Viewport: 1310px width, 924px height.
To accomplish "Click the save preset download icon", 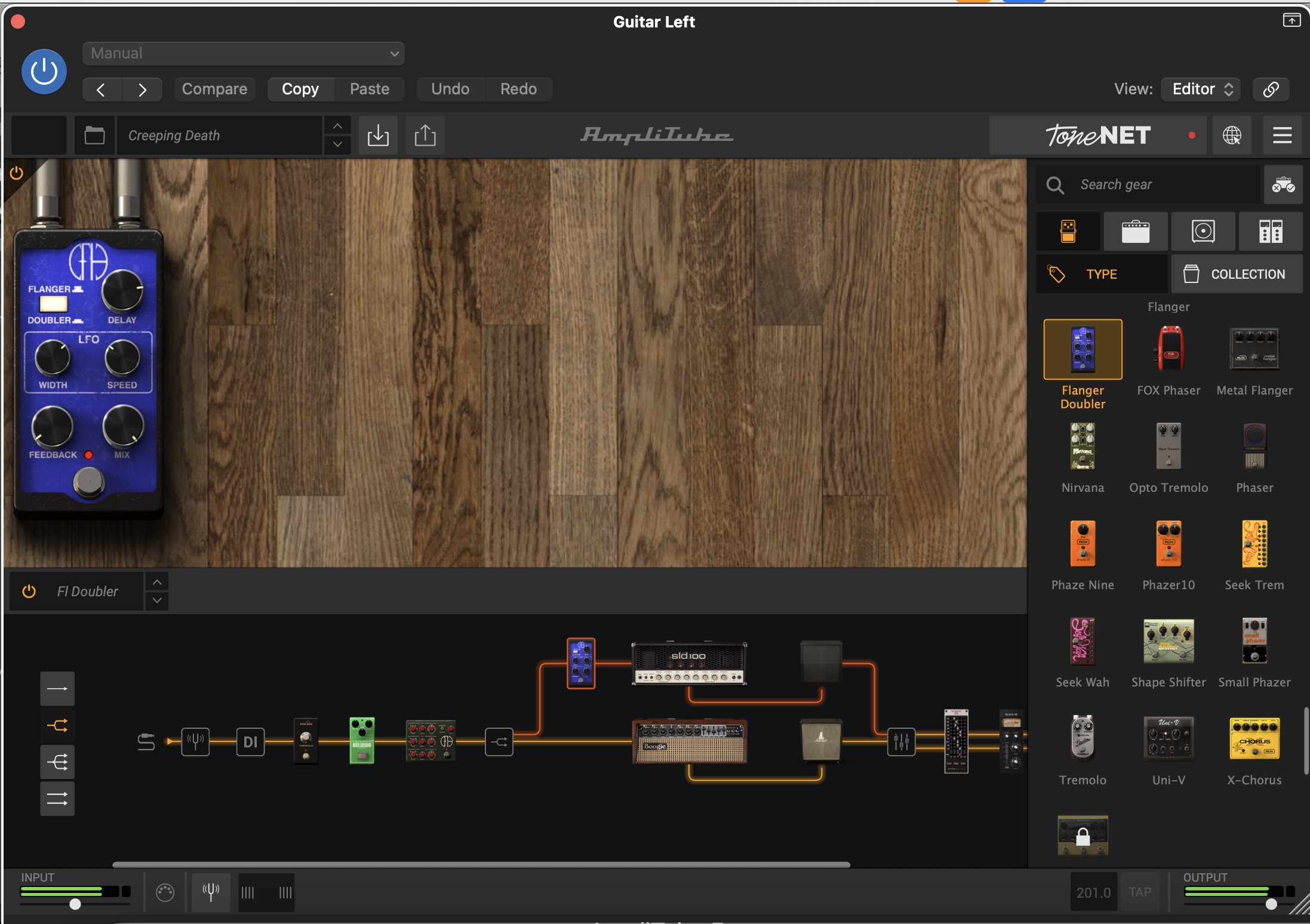I will click(x=378, y=135).
